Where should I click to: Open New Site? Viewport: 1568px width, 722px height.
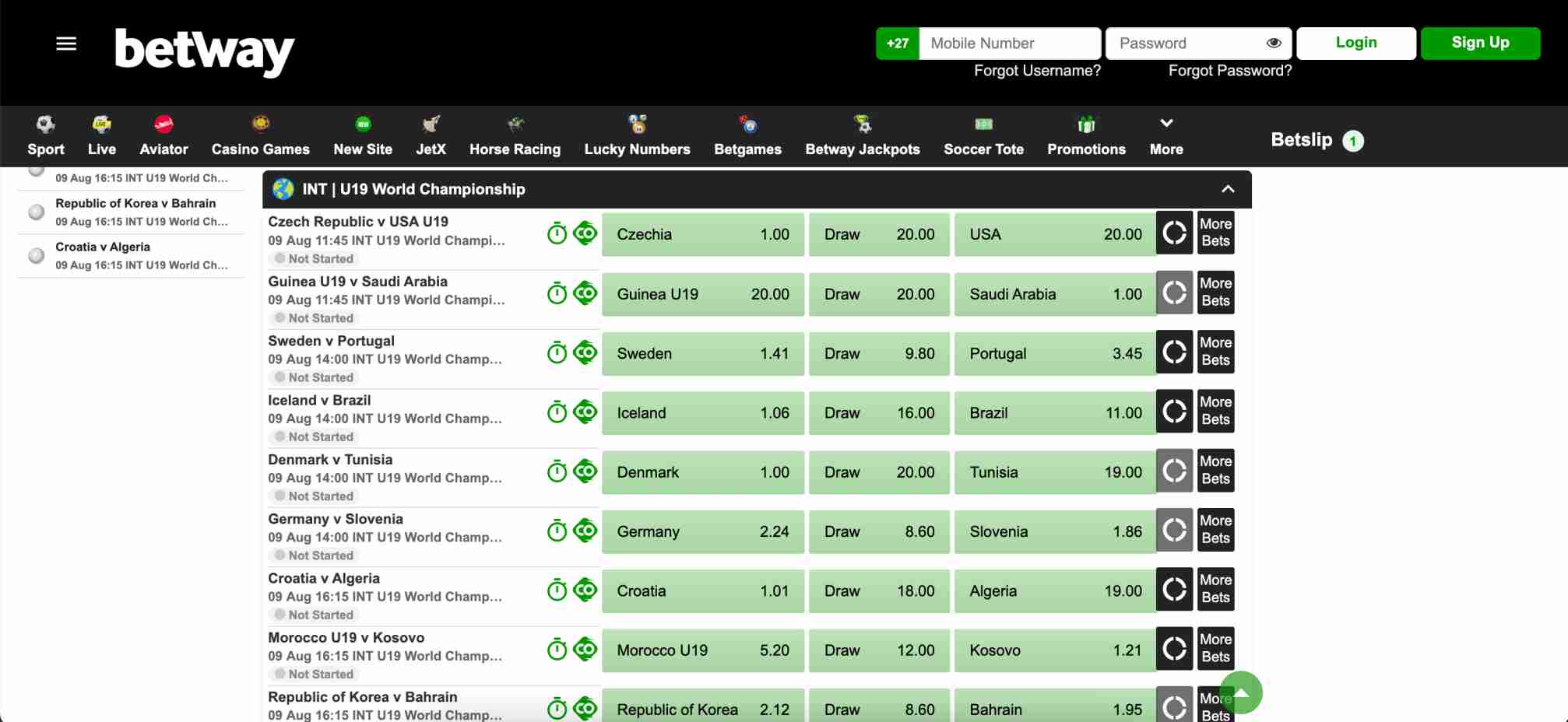click(363, 136)
